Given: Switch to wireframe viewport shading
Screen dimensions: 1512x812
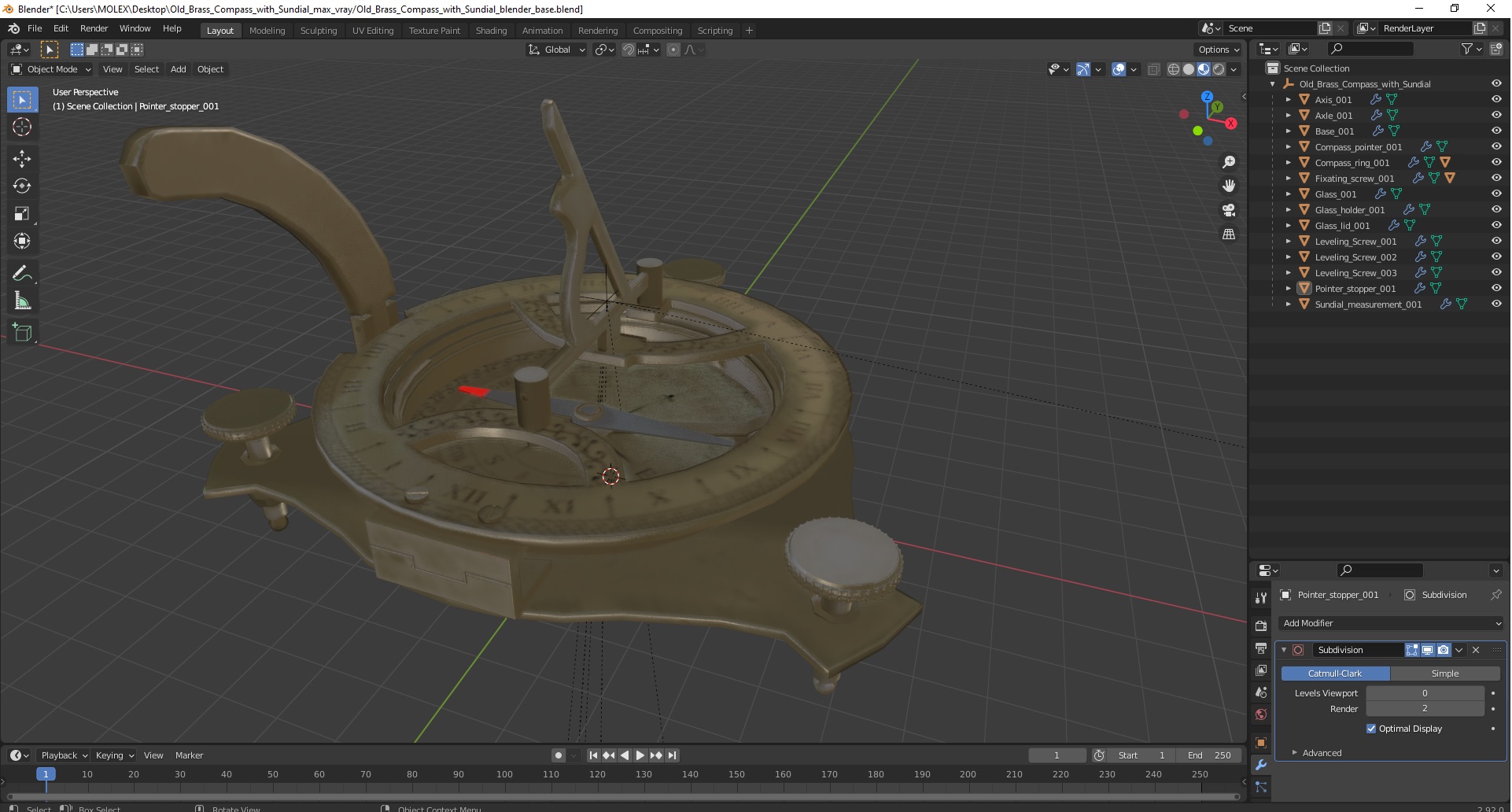Looking at the screenshot, I should 1174,69.
